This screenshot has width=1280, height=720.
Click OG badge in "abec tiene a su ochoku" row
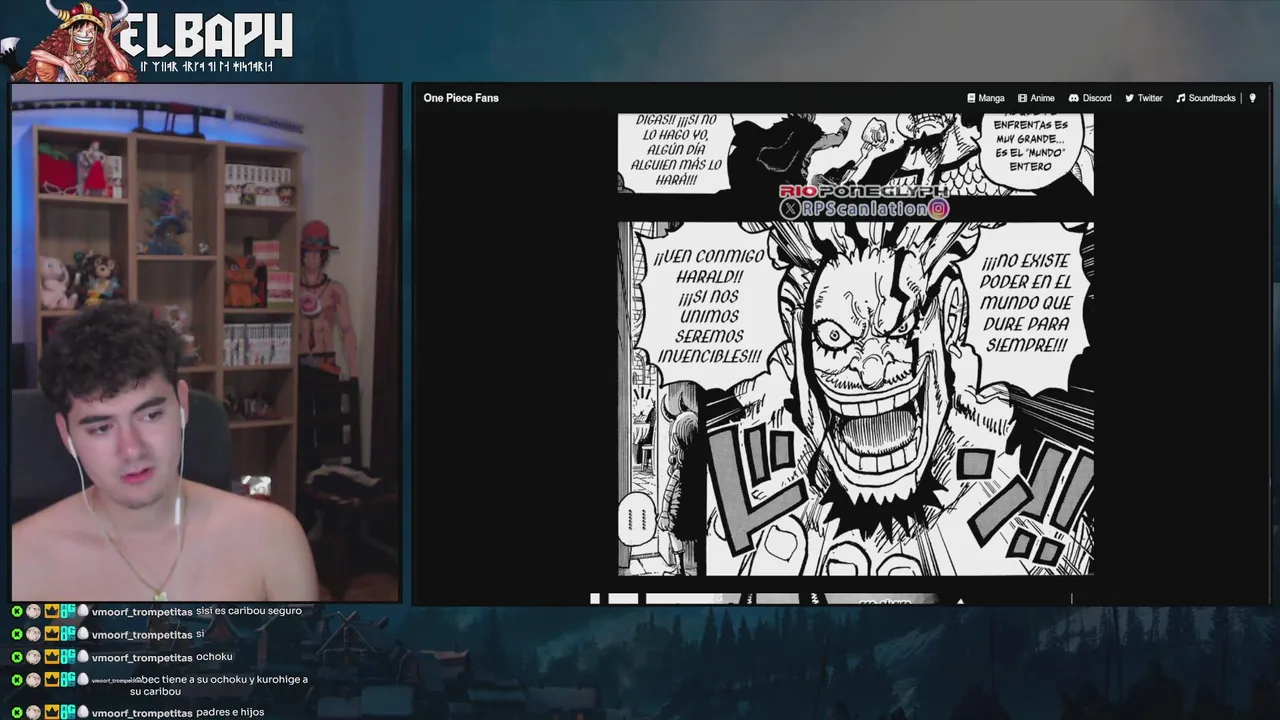point(68,680)
